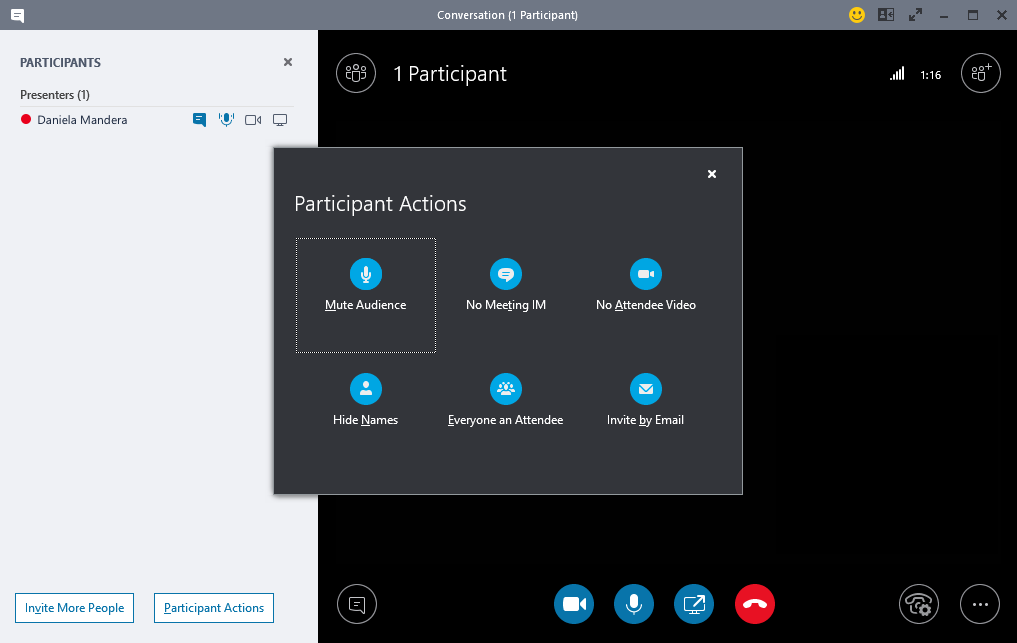Toggle Daniela Mandera's video indicator
1017x643 pixels.
coord(252,119)
